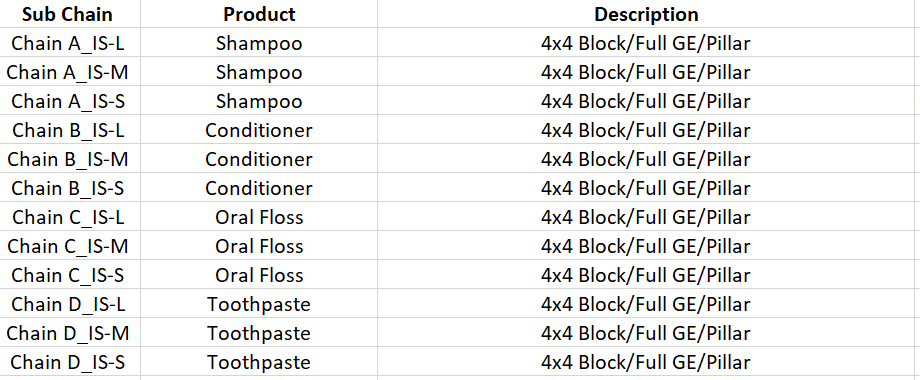Image resolution: width=920 pixels, height=380 pixels.
Task: Select the Description header cell
Action: click(646, 13)
